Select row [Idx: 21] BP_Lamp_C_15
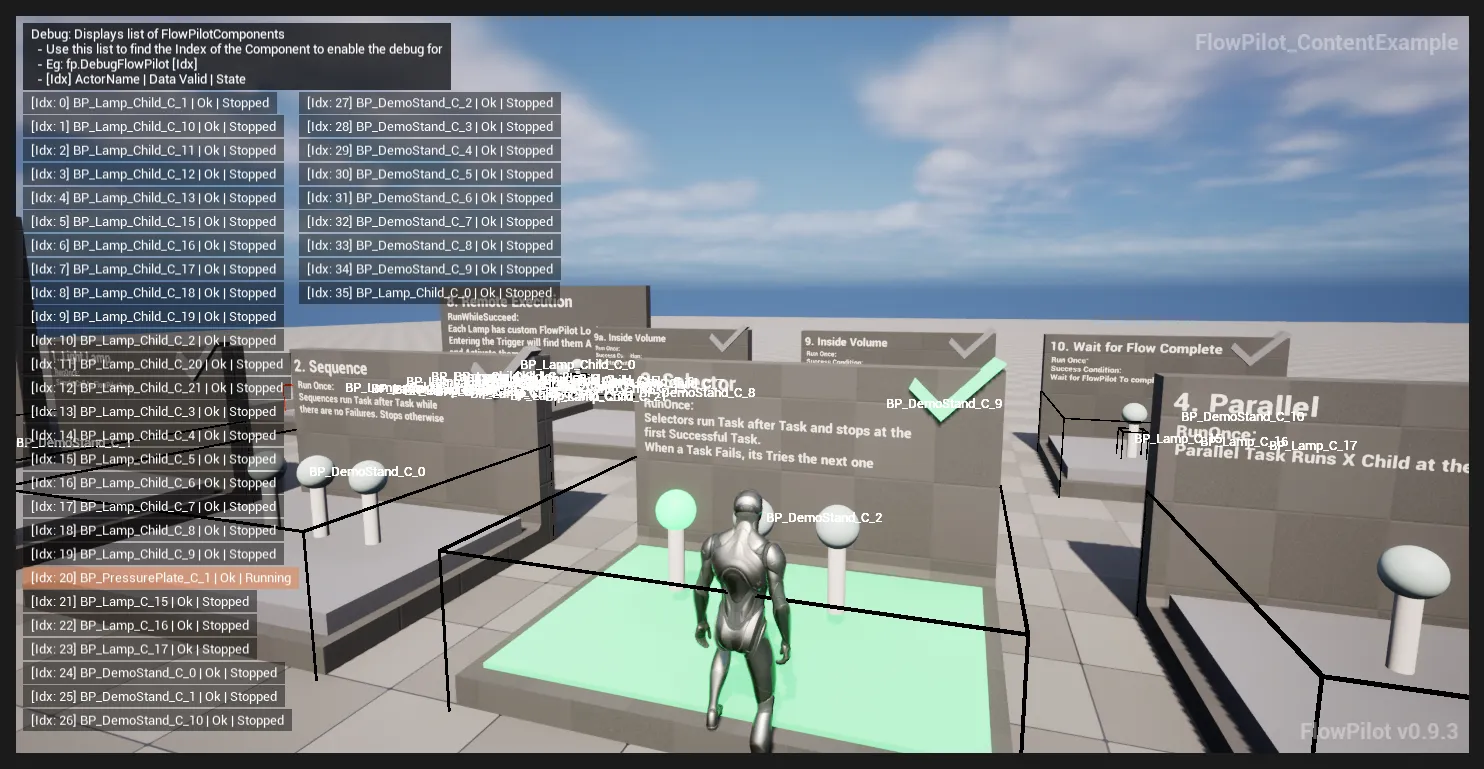This screenshot has width=1484, height=769. click(x=140, y=602)
